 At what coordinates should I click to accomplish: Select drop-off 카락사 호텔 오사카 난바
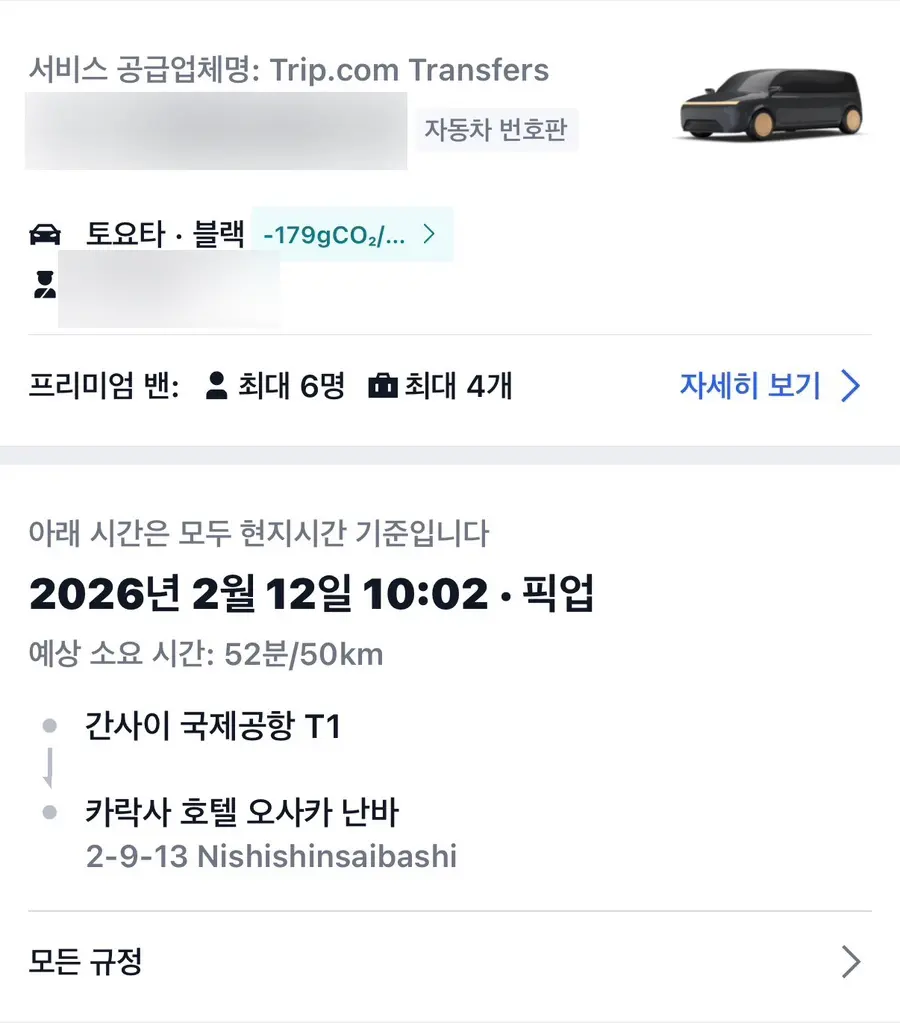point(242,812)
